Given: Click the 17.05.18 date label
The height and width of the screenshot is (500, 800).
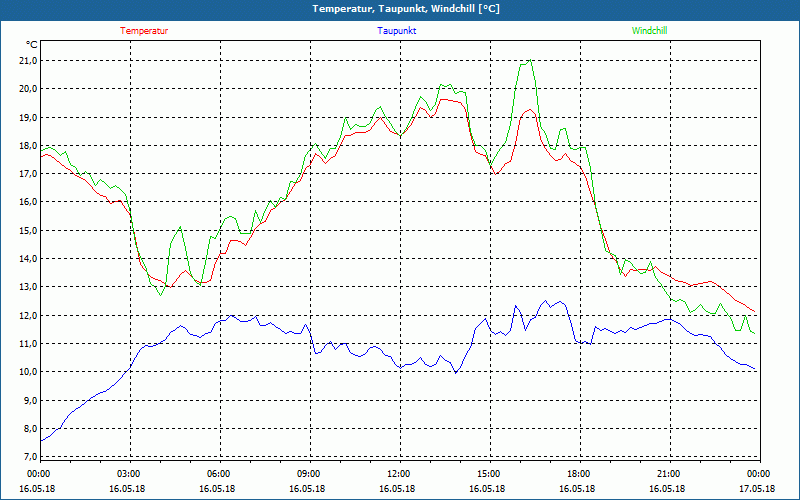Looking at the screenshot, I should 758,489.
